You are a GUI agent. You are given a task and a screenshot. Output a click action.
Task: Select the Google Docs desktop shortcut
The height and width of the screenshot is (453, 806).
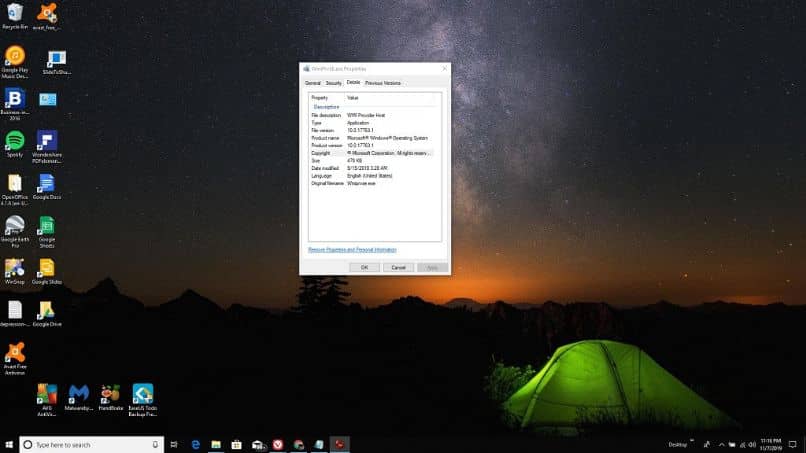click(47, 187)
